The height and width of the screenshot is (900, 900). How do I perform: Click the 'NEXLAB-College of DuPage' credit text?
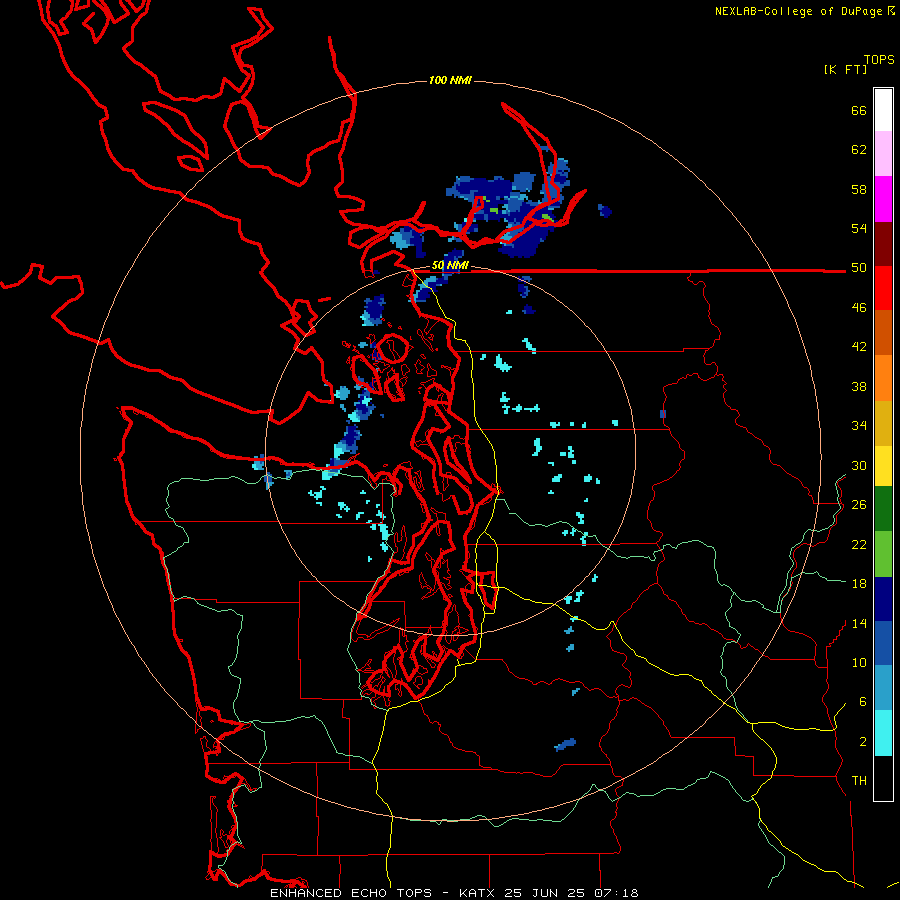tap(798, 11)
